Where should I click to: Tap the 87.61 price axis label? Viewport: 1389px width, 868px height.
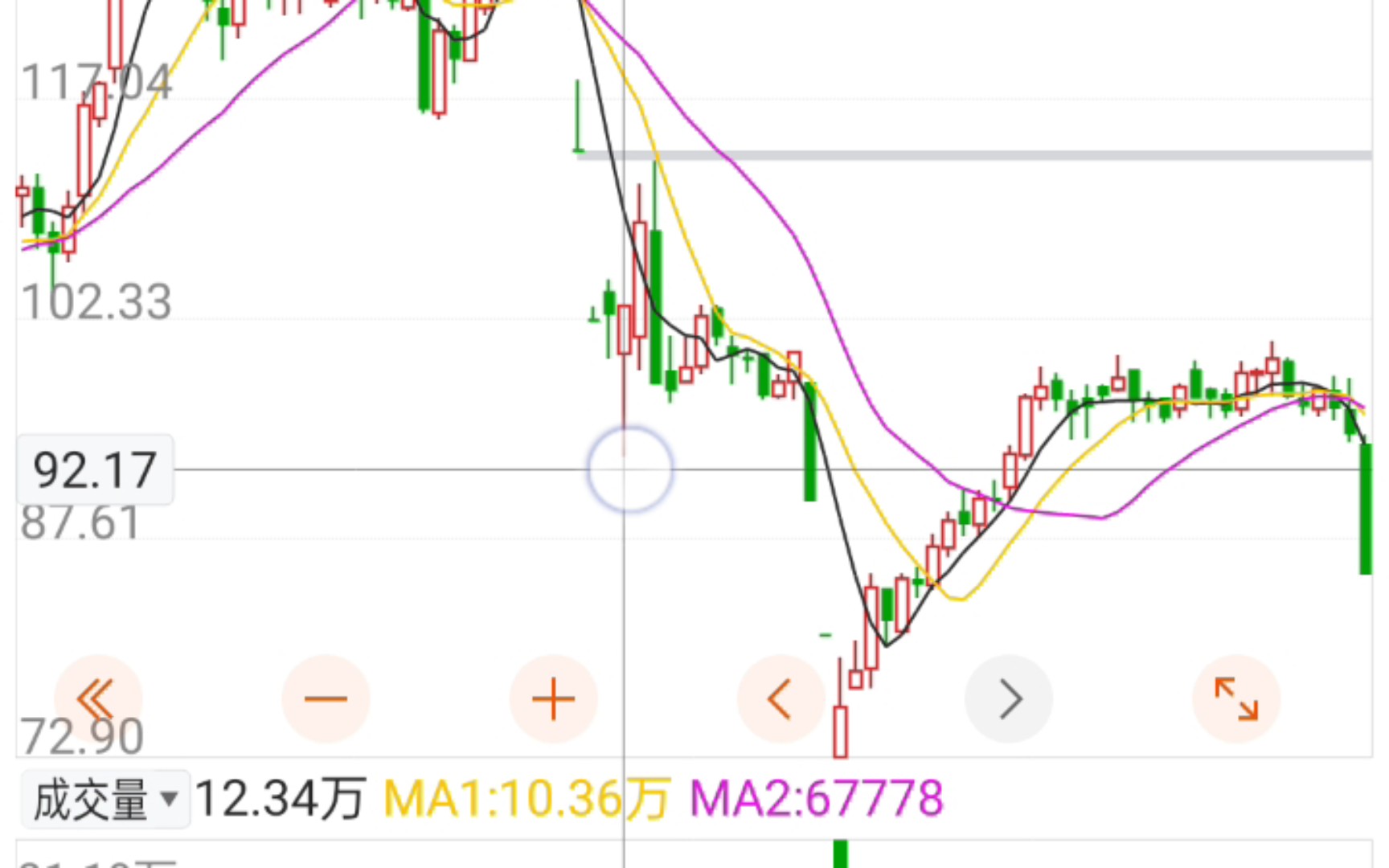coord(80,523)
